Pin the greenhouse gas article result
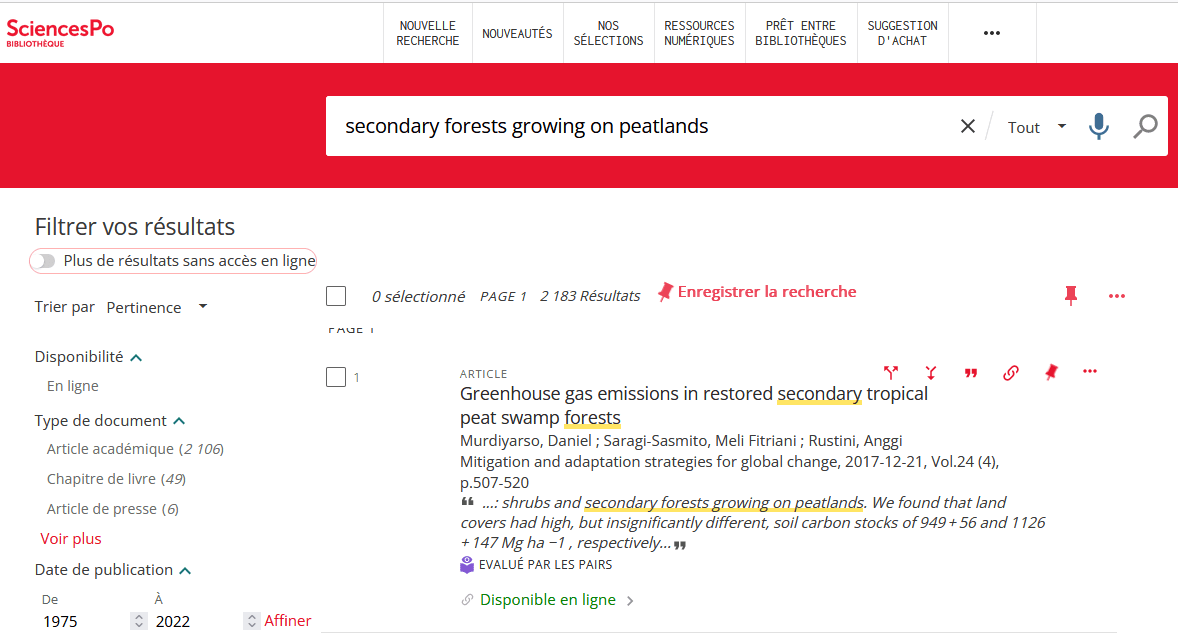The width and height of the screenshot is (1178, 635). 1050,373
